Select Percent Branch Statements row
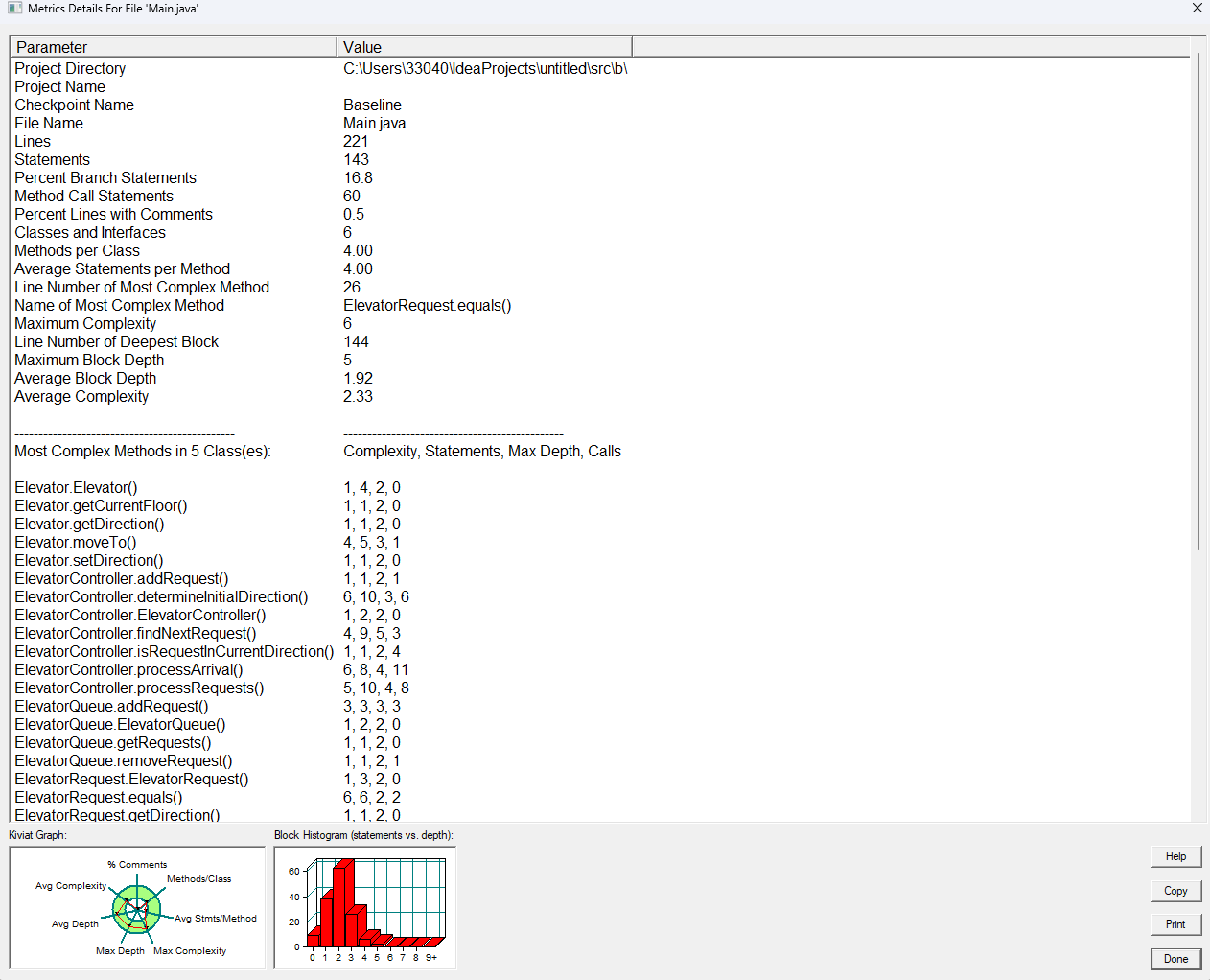The image size is (1210, 980). coord(321,178)
